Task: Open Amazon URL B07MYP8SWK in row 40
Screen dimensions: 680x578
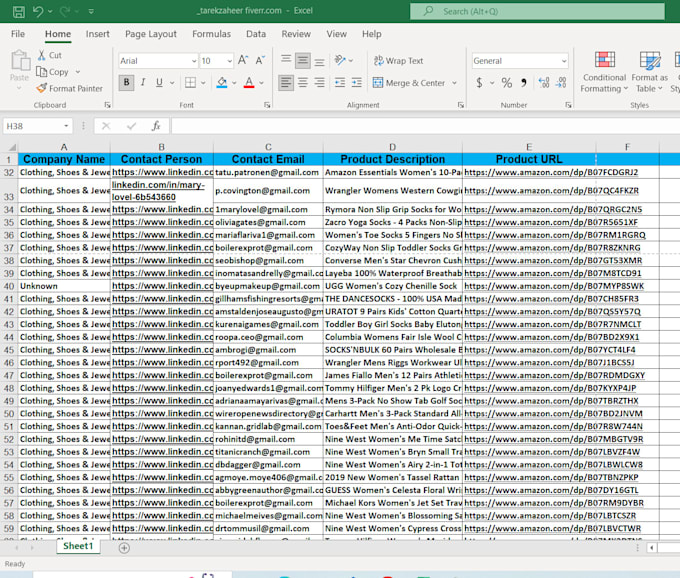Action: click(x=554, y=286)
